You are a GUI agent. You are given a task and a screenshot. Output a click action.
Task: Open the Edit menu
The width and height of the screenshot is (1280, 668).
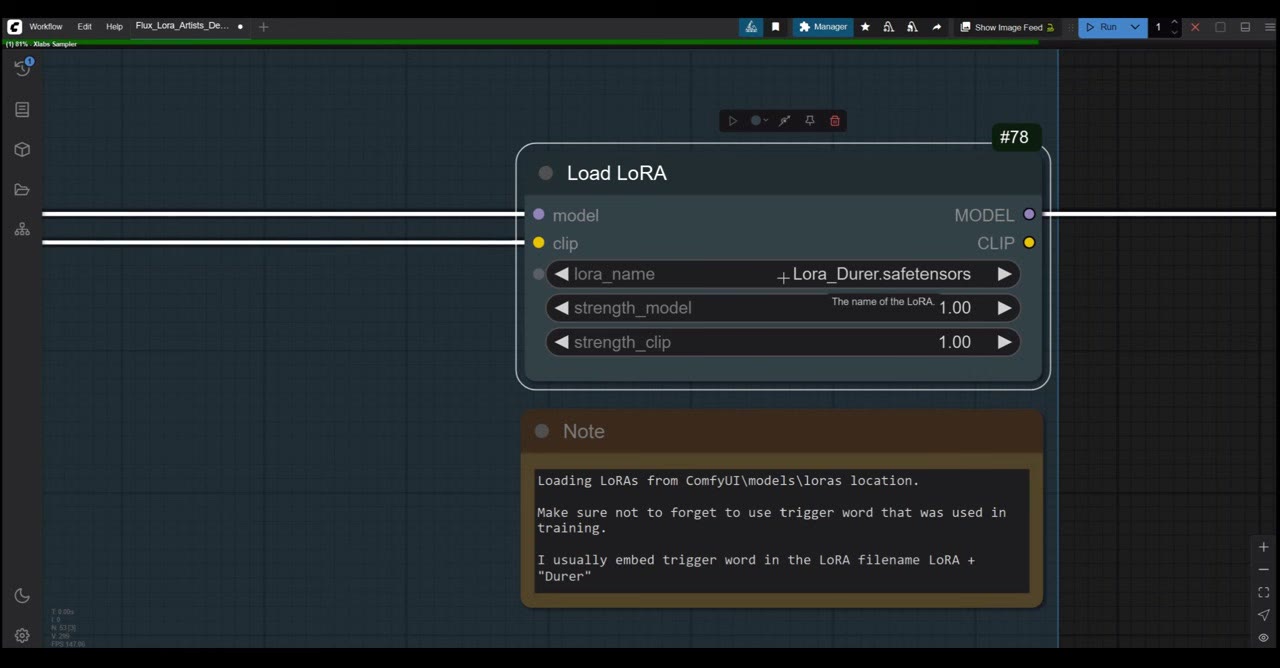[84, 27]
